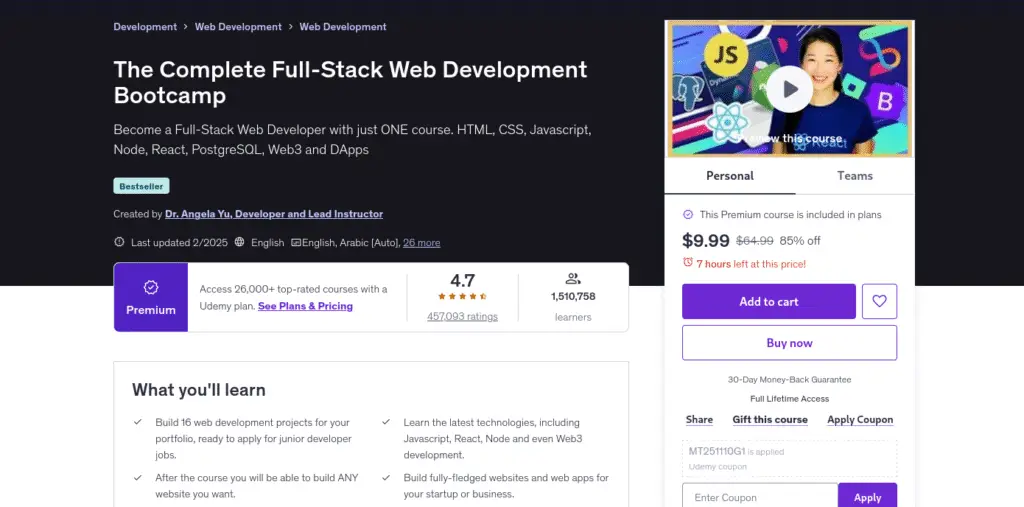The height and width of the screenshot is (507, 1024).
Task: Click the alarm clock icon beside 7 hours
Action: [688, 262]
